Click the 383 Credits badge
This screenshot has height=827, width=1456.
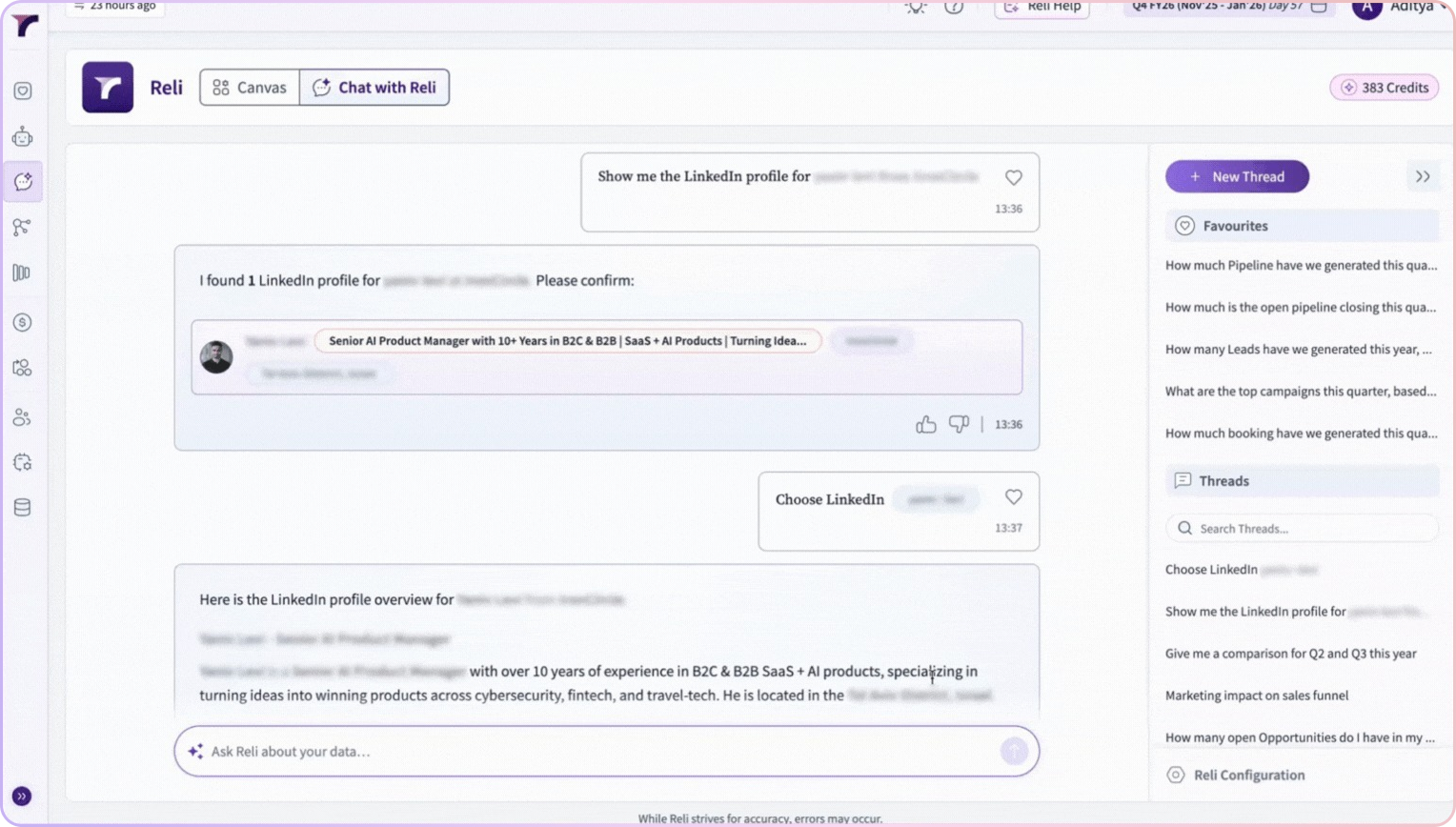pyautogui.click(x=1385, y=88)
